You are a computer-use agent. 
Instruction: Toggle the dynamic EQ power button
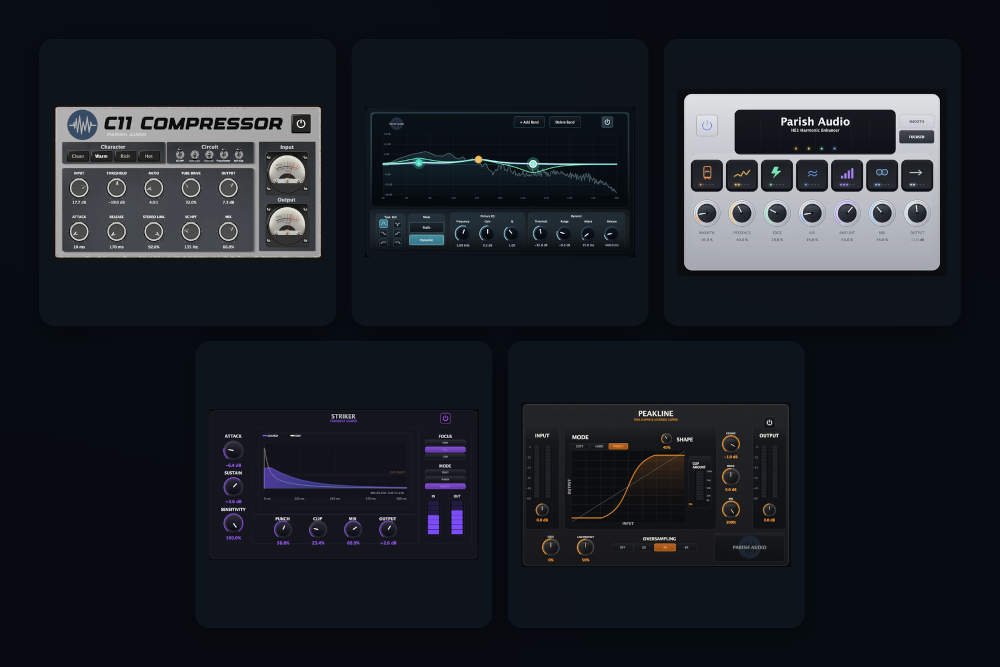(607, 122)
